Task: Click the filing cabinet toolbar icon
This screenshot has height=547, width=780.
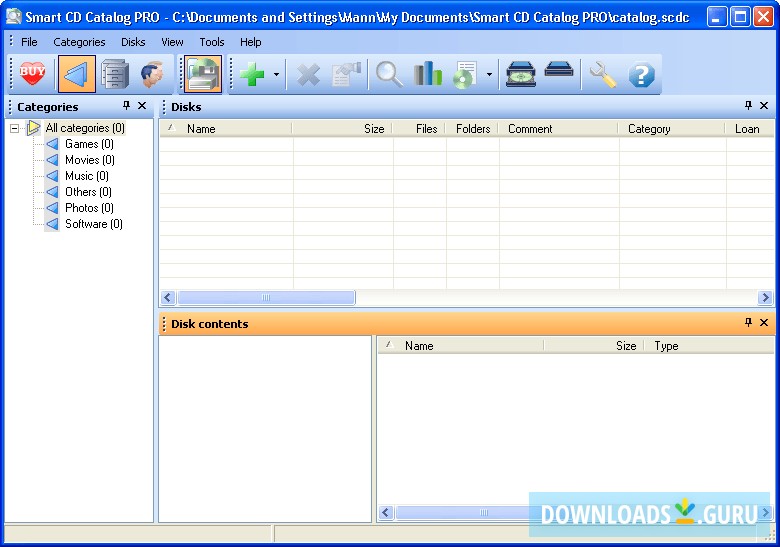Action: pyautogui.click(x=115, y=75)
